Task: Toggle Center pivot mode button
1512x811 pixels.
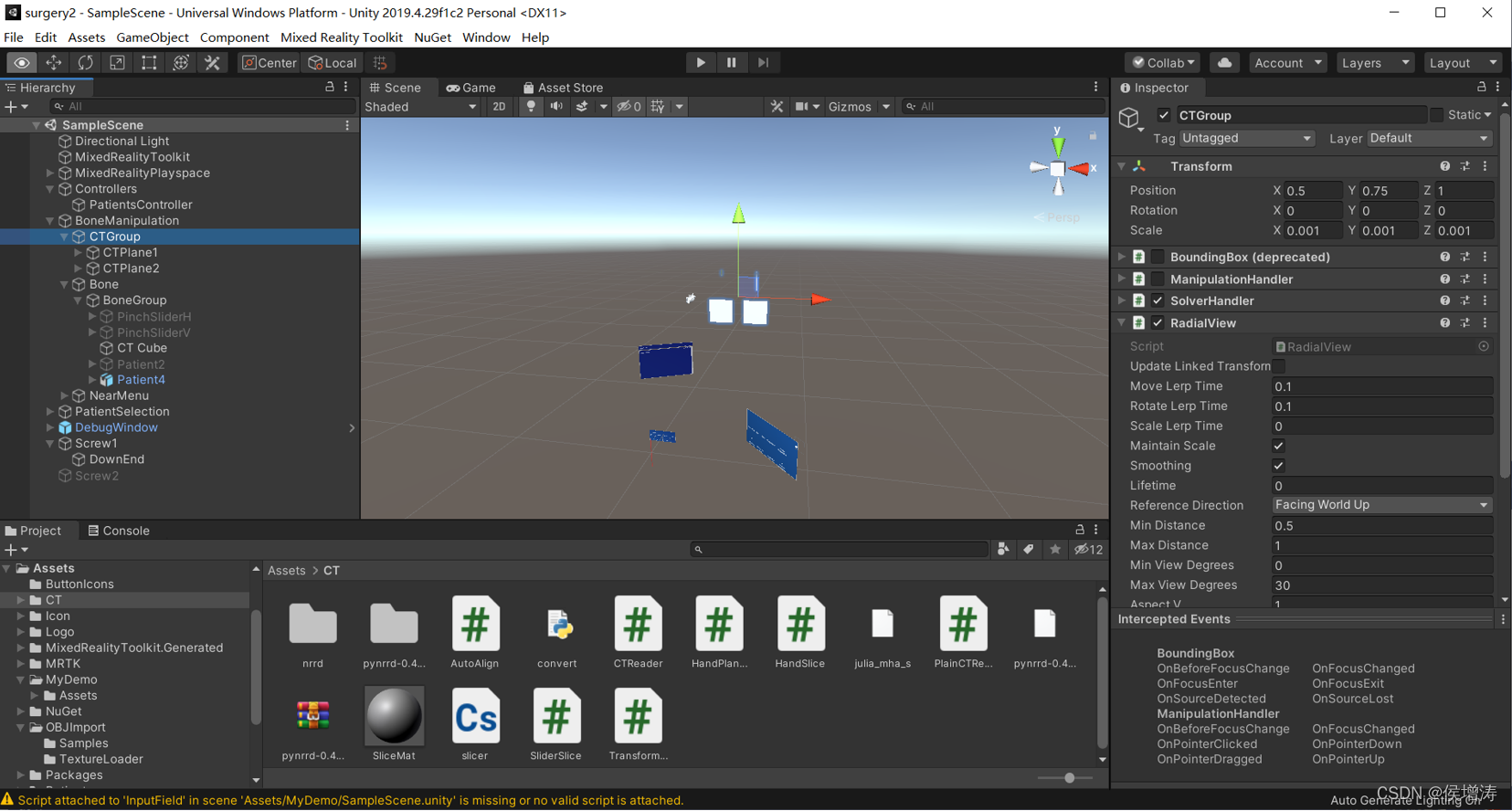Action: tap(270, 63)
